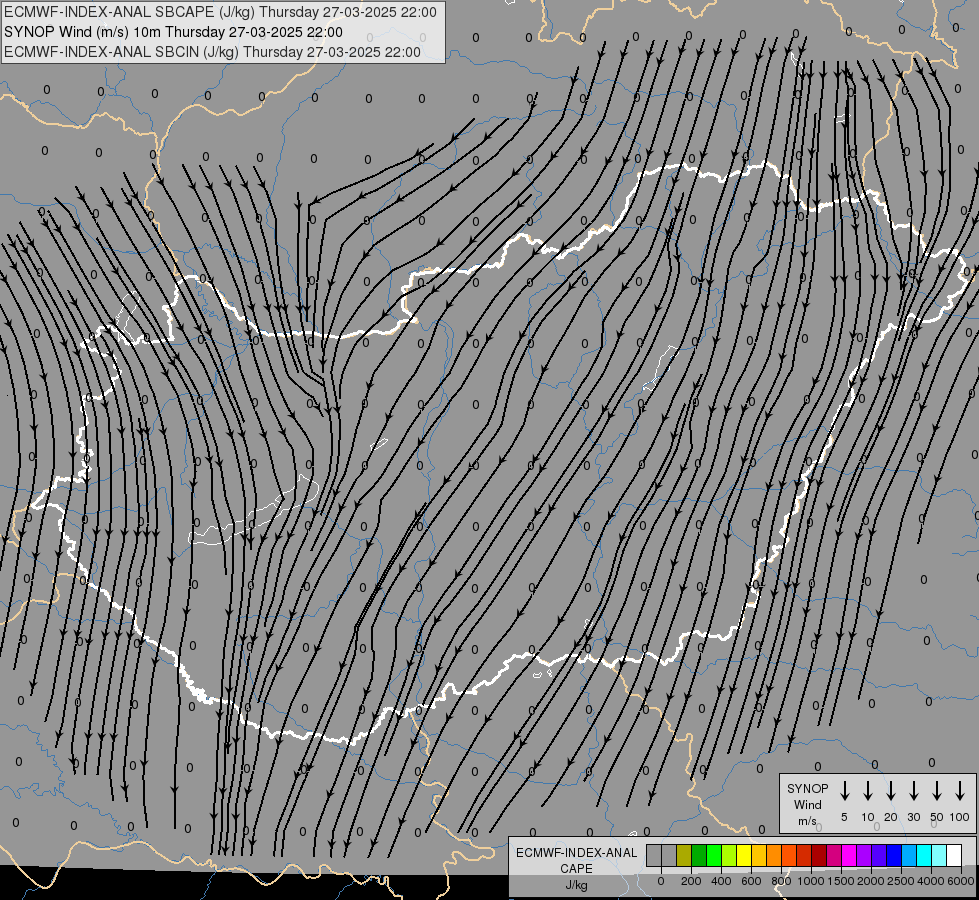
Task: Click the 'm/s' unit in the wind legend
Action: 807,821
